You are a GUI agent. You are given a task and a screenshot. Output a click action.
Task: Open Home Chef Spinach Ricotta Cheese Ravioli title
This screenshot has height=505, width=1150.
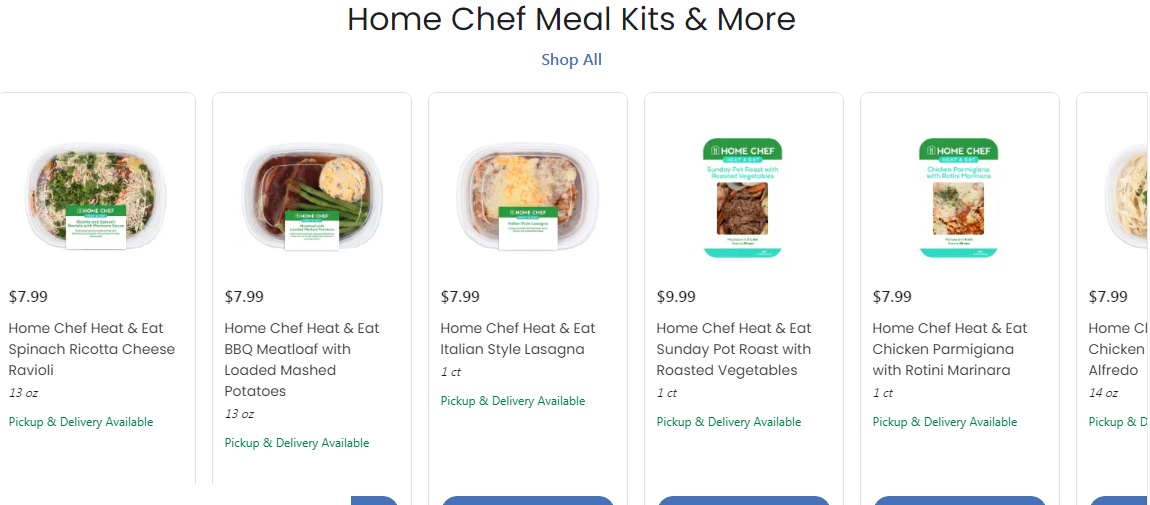tap(92, 349)
